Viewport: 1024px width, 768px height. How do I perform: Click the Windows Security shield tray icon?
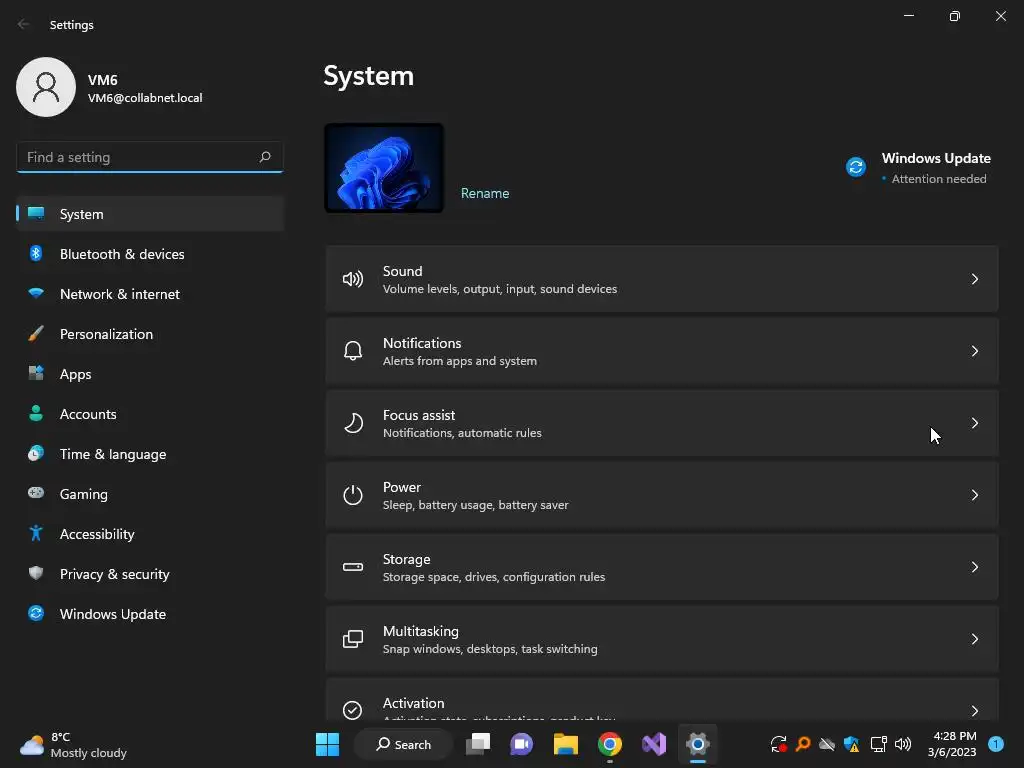click(x=852, y=744)
